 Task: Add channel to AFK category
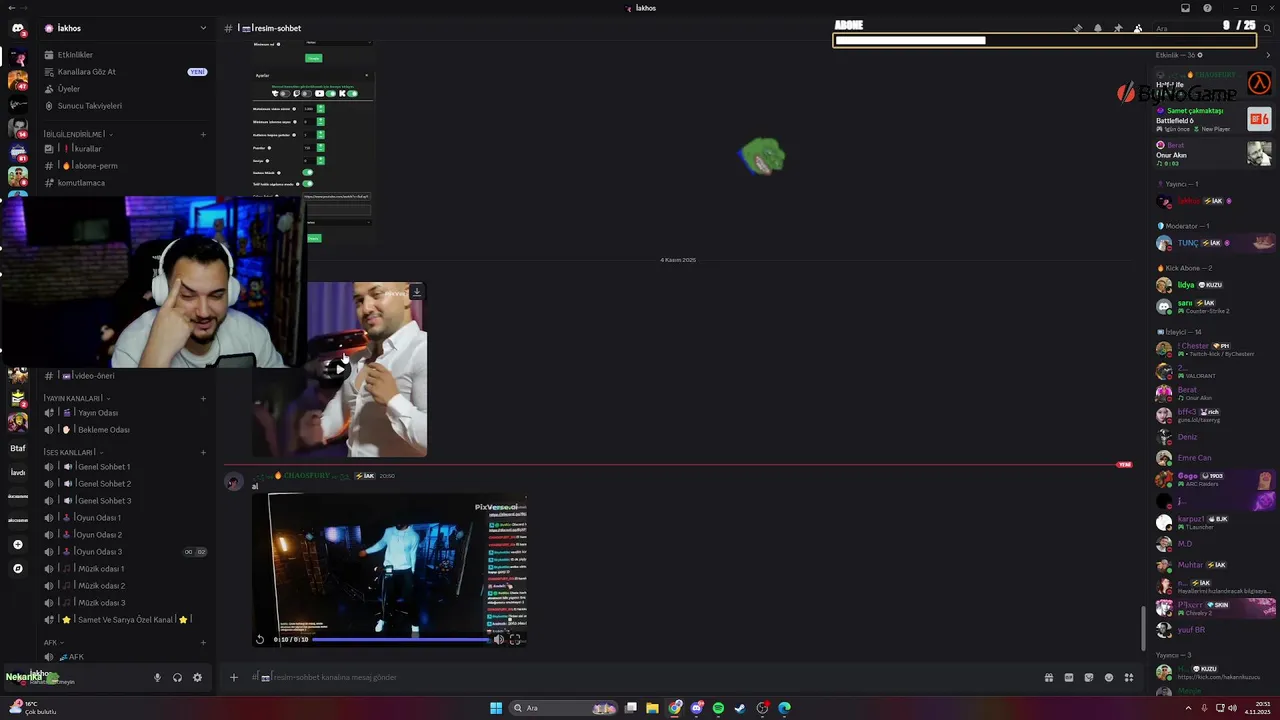coord(203,642)
